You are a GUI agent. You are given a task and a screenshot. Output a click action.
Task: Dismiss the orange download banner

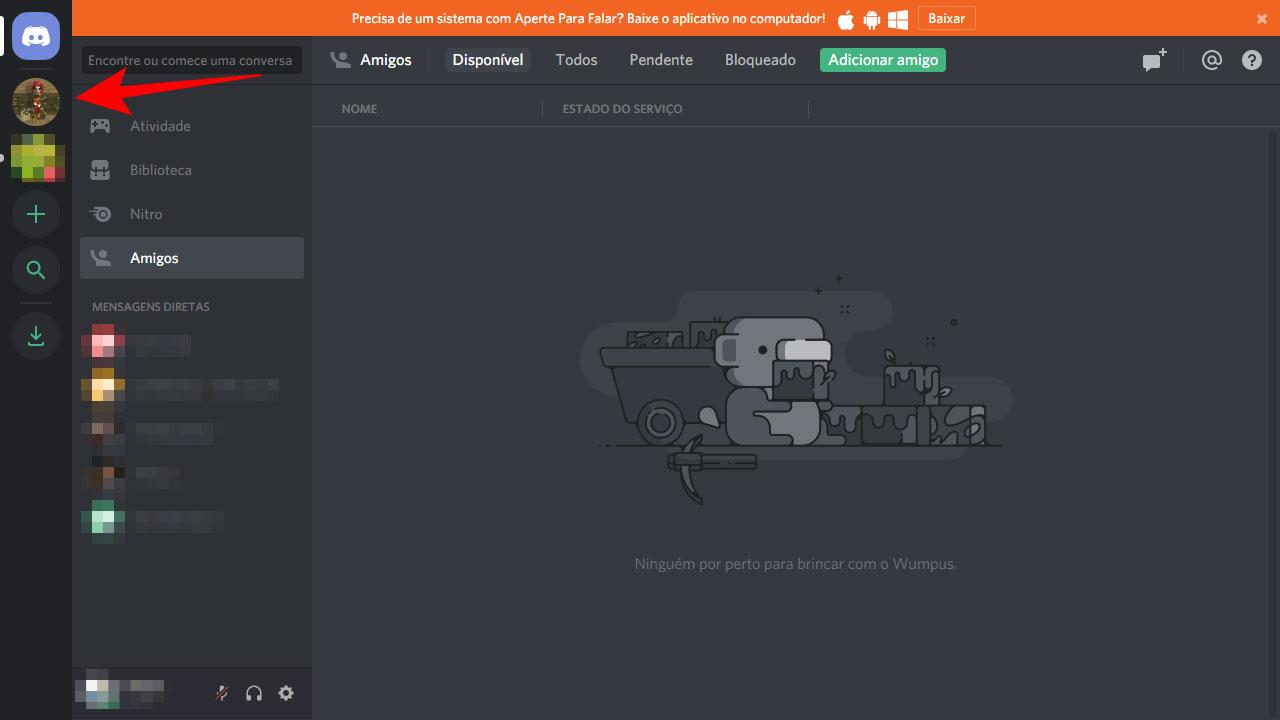pyautogui.click(x=1262, y=18)
